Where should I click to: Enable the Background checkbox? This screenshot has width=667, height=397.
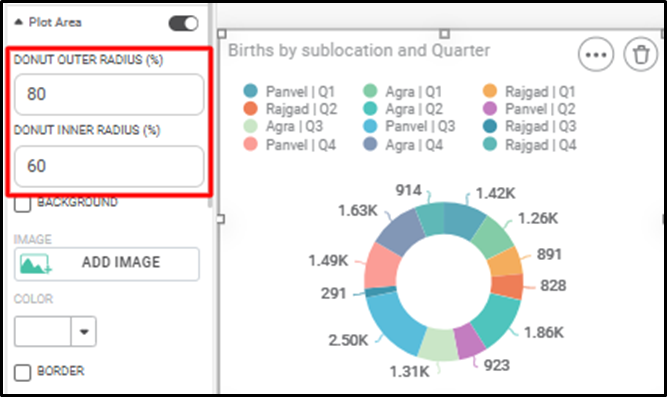(23, 203)
